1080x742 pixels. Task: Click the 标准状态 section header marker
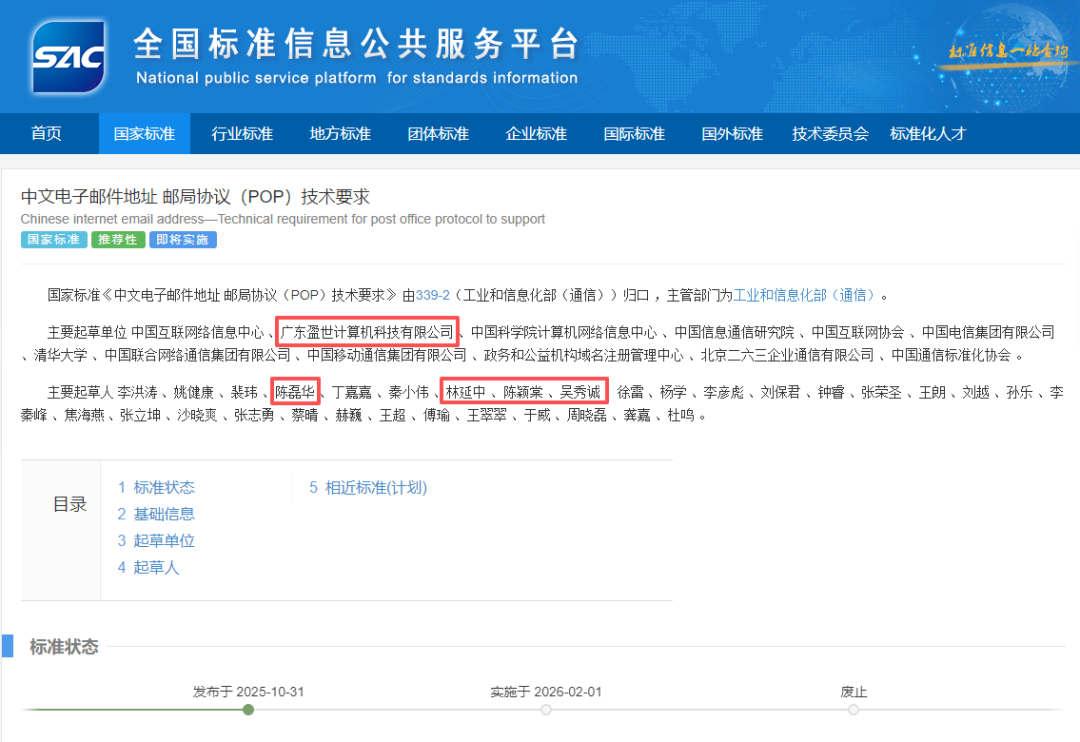[x=66, y=647]
